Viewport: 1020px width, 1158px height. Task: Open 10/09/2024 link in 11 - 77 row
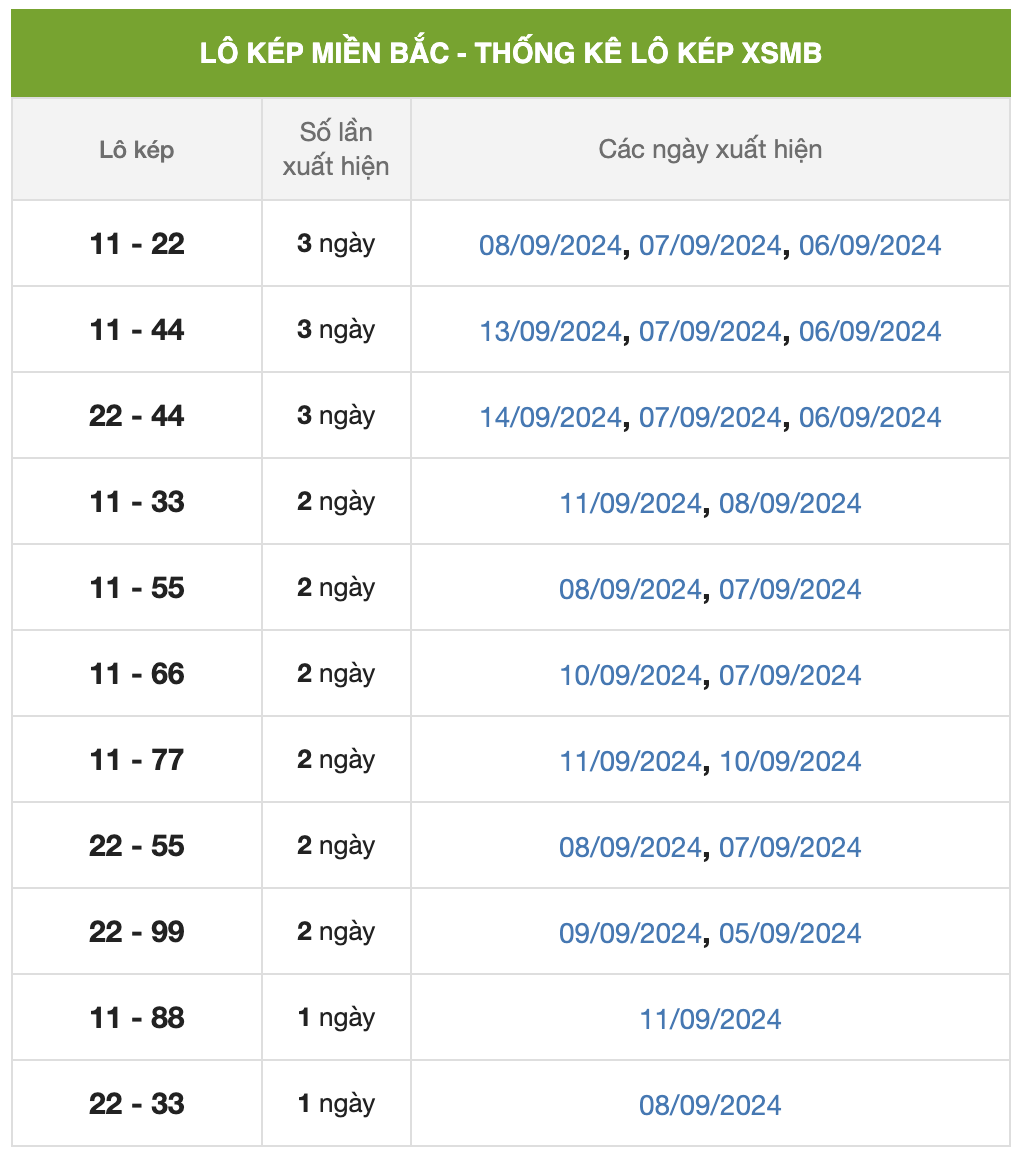pos(790,761)
